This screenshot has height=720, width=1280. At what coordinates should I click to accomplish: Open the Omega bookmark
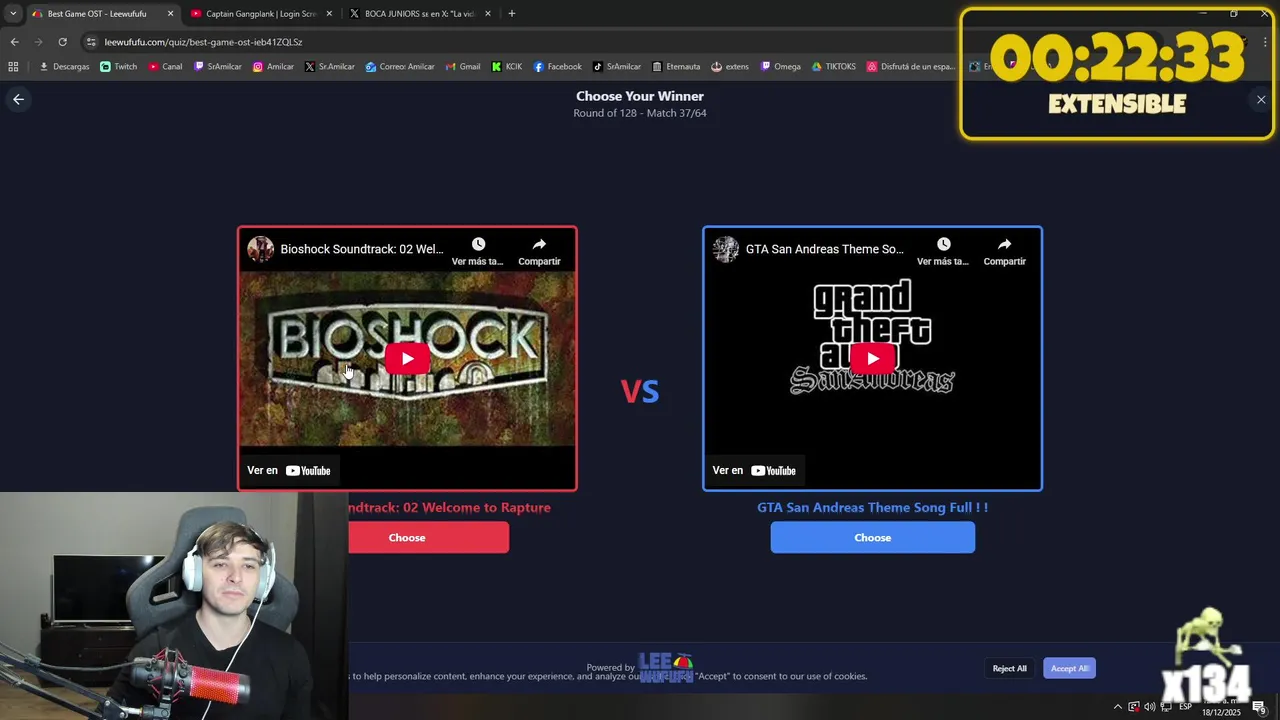[780, 67]
